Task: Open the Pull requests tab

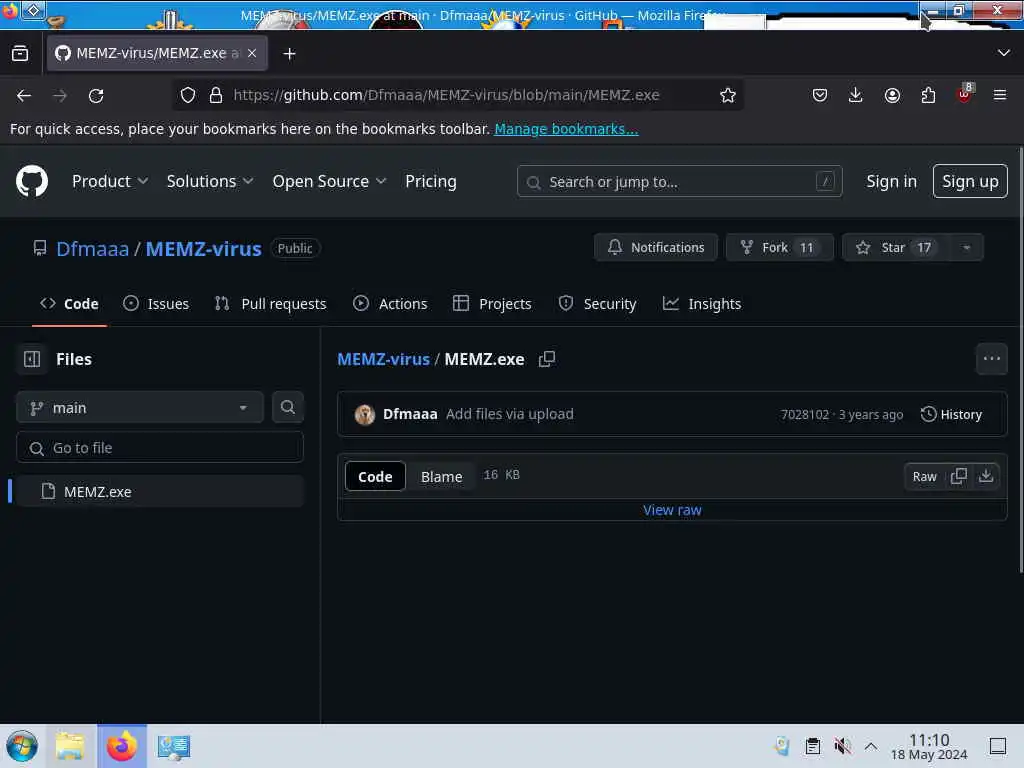Action: coord(270,304)
